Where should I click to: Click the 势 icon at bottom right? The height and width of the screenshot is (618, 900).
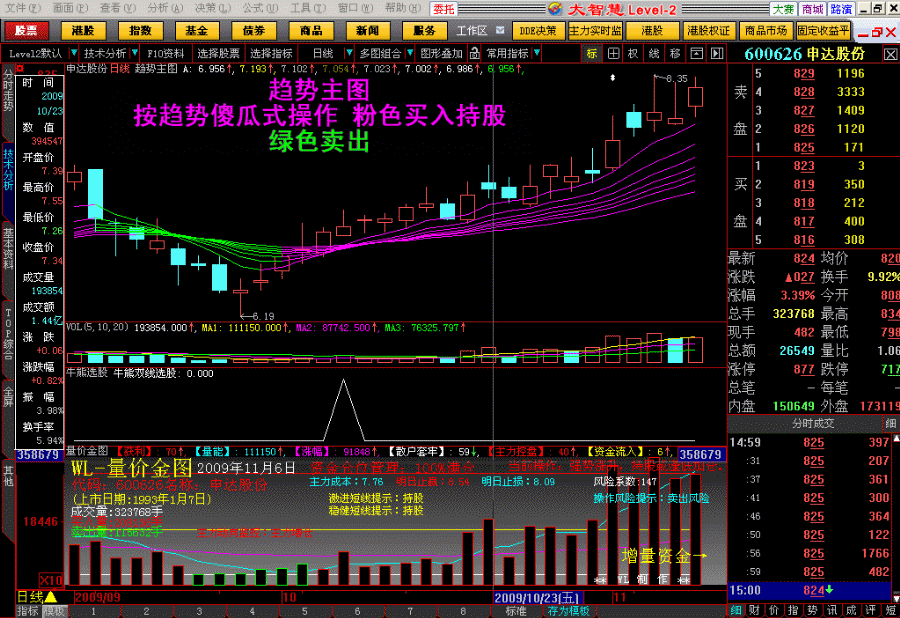coord(813,611)
